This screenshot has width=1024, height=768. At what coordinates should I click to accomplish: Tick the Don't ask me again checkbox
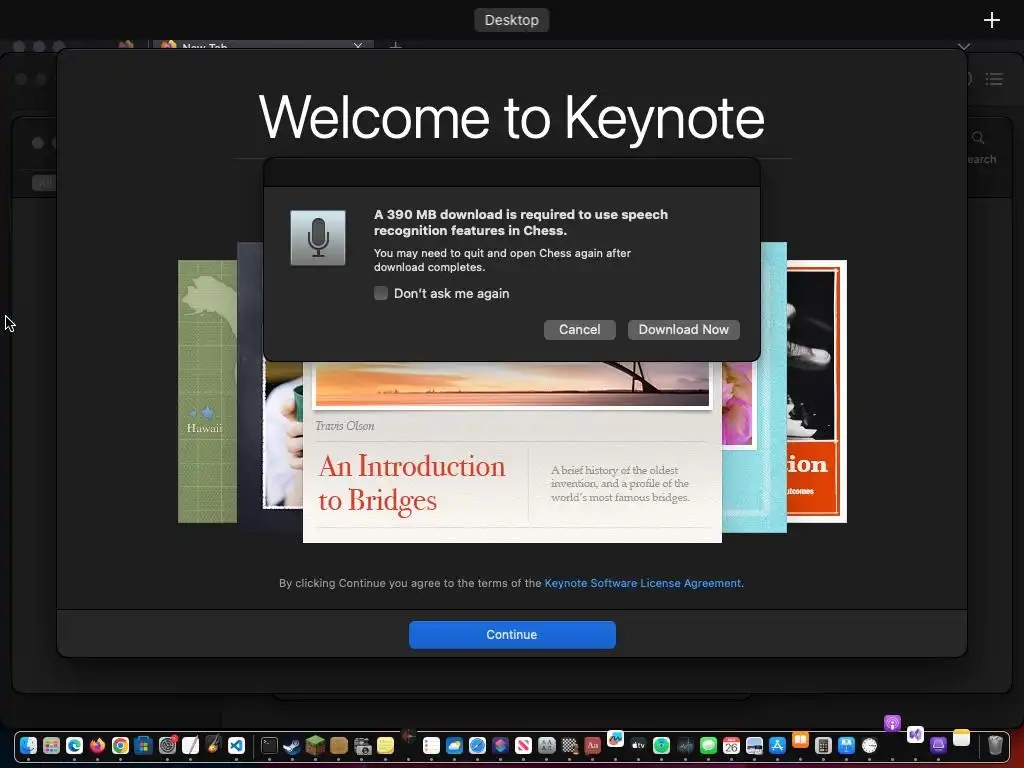(x=381, y=293)
